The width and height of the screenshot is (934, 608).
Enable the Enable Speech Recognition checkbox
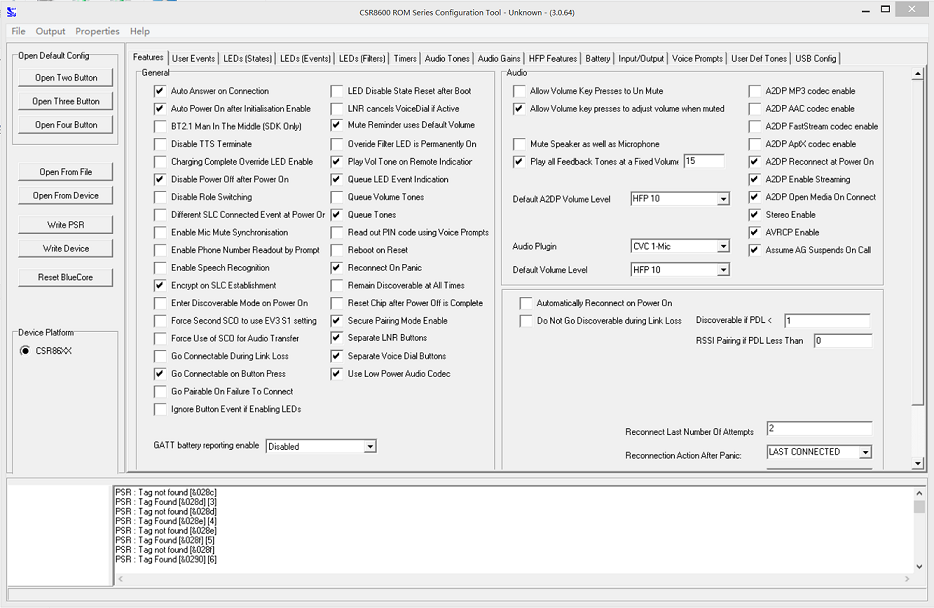click(160, 268)
